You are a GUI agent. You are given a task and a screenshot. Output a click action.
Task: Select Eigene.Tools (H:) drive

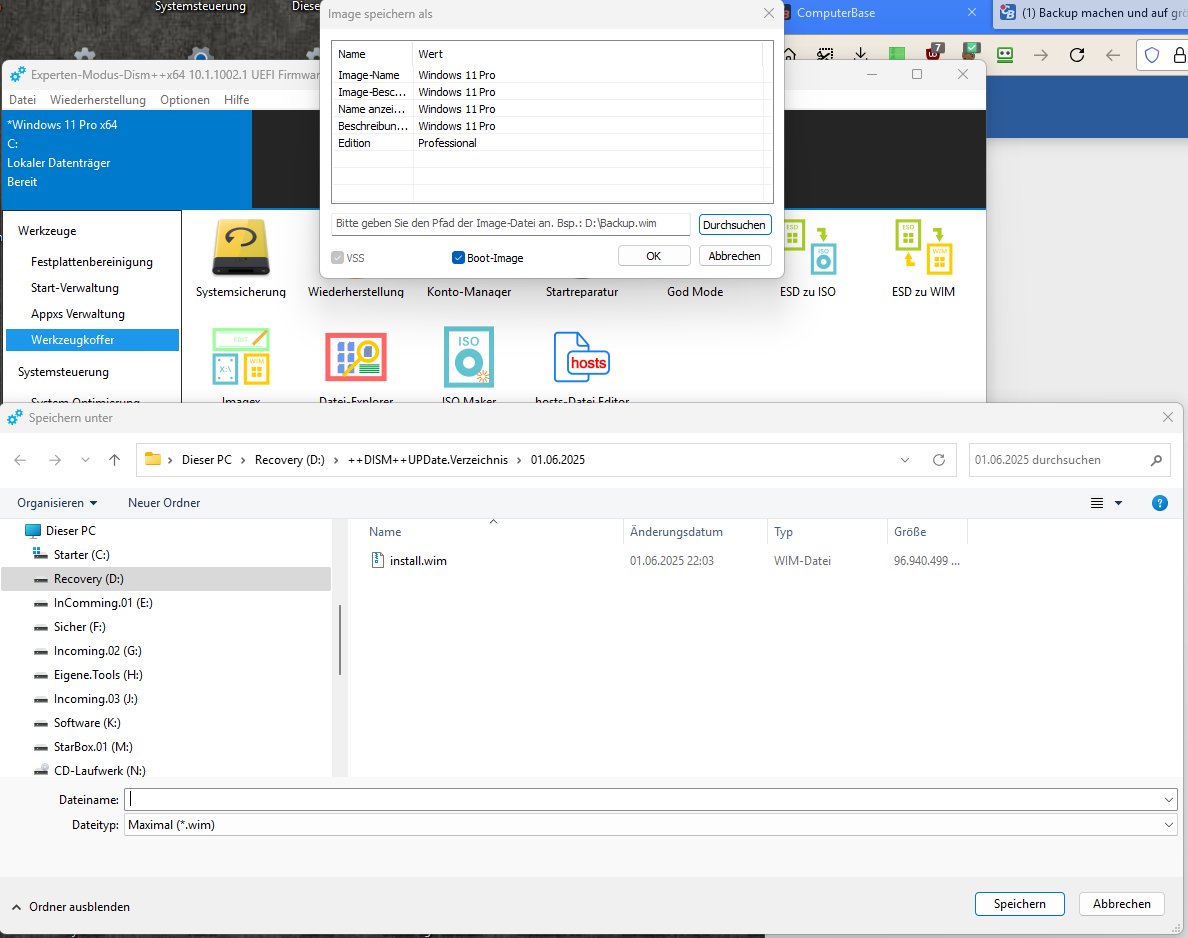tap(98, 675)
